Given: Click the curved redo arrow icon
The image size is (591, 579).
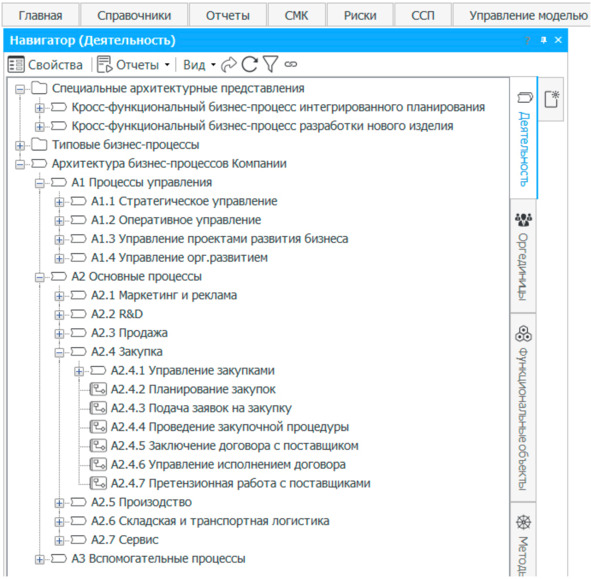Looking at the screenshot, I should (x=229, y=64).
